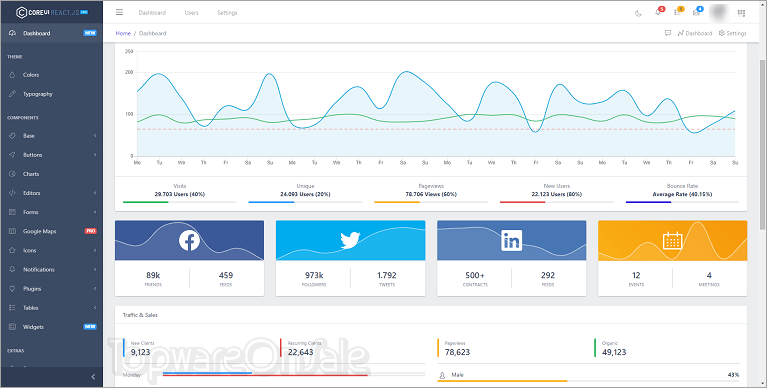Screen dimensions: 767x388
Task: Select the 89k friends value
Action: click(x=153, y=275)
